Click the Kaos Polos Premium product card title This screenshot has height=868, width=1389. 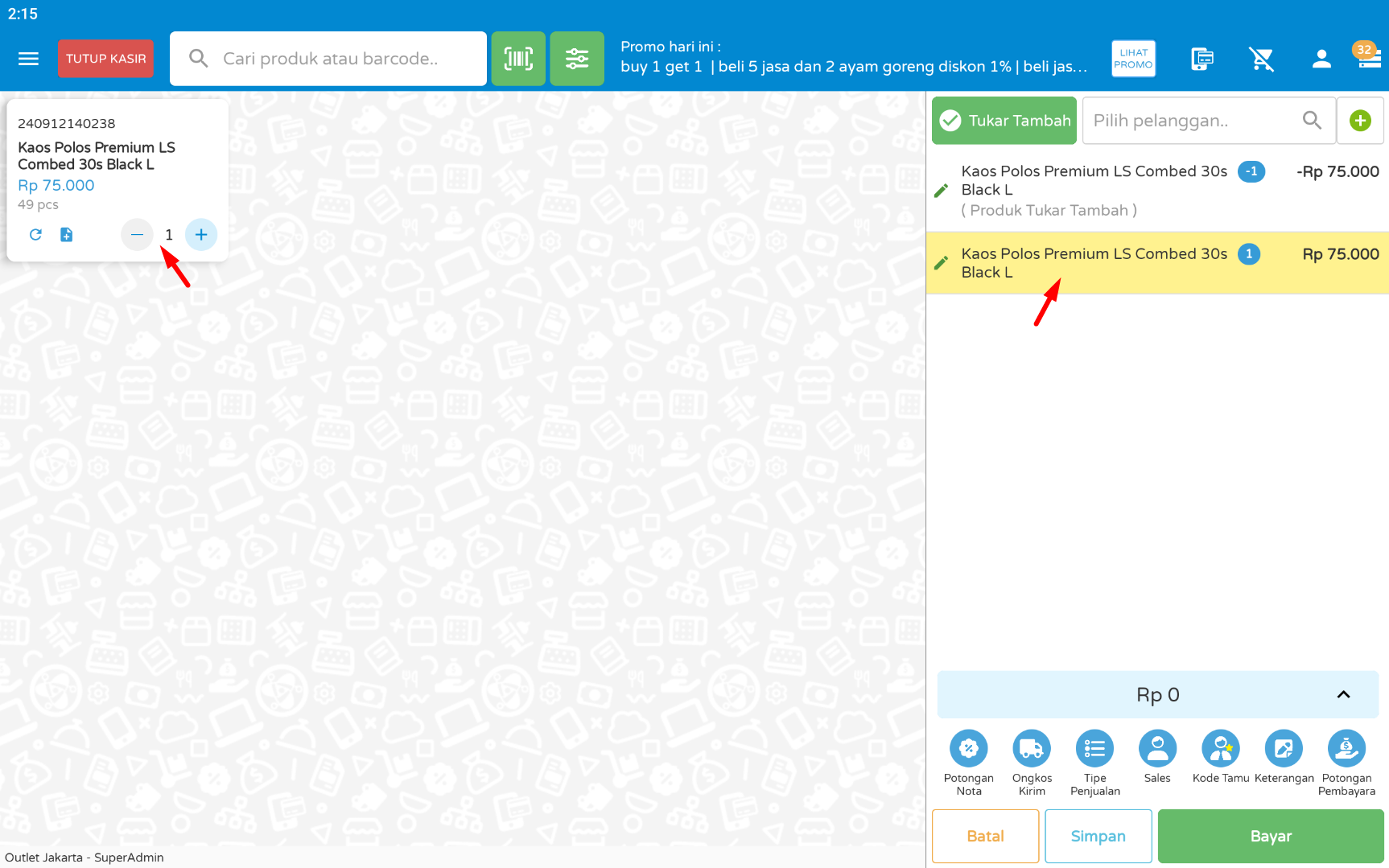click(97, 155)
